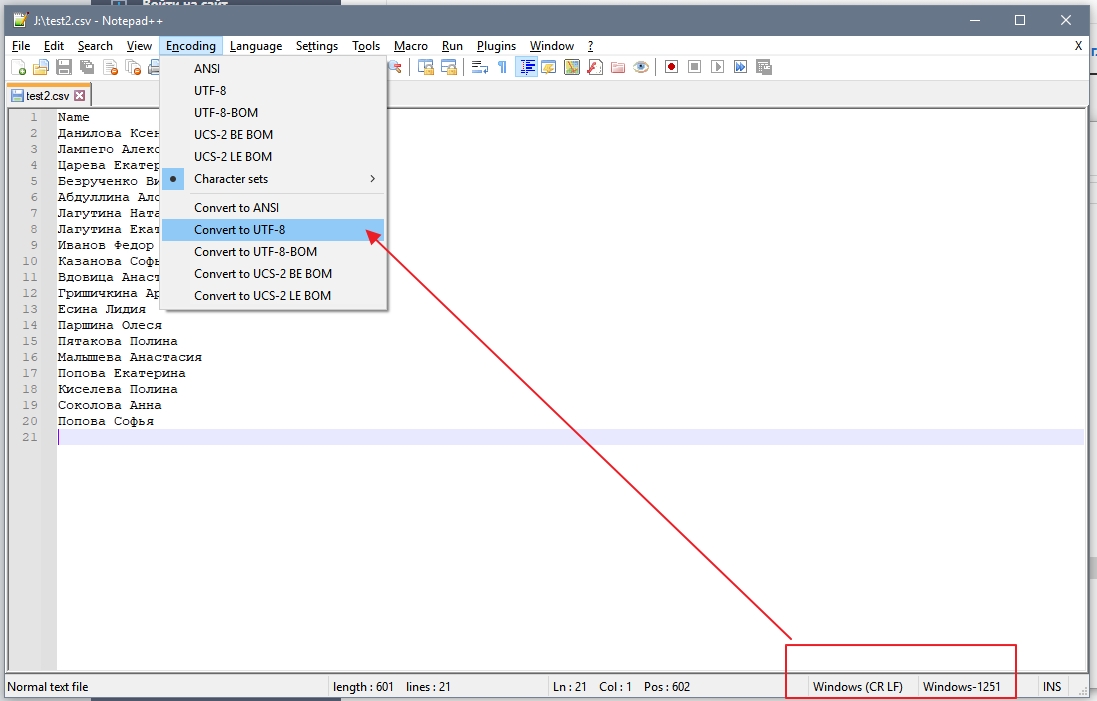The image size is (1097, 701).
Task: Click the X button at menu bar's right end
Action: [1078, 45]
